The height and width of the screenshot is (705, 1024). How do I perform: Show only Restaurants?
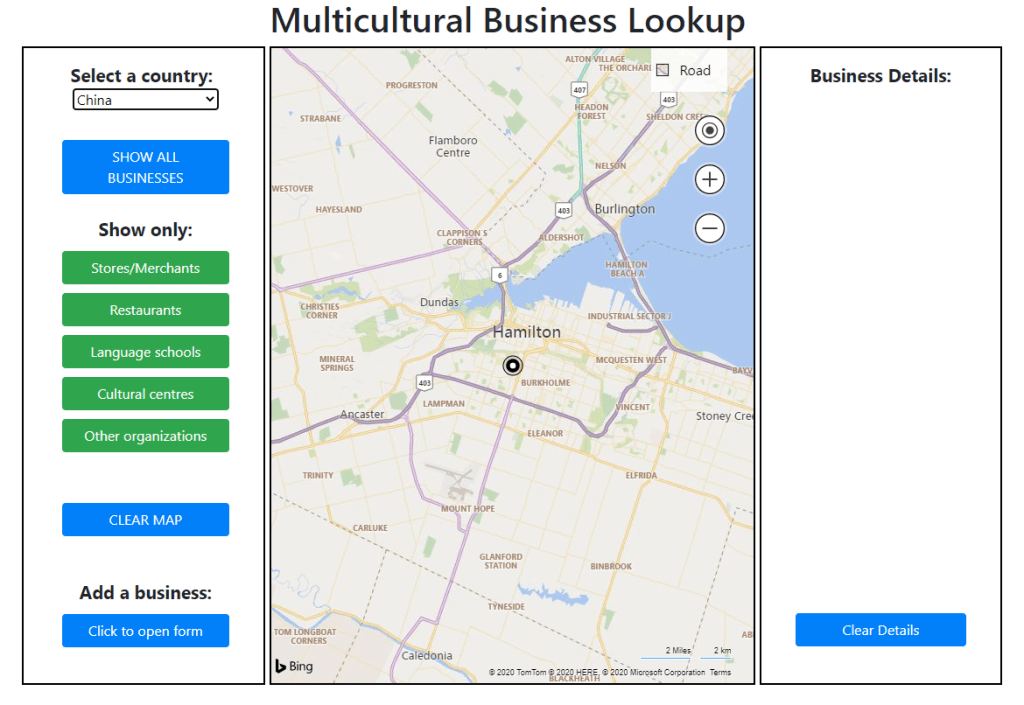coord(146,310)
